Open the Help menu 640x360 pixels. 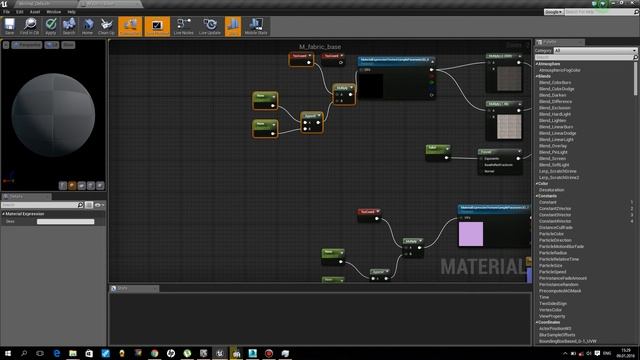coord(71,12)
